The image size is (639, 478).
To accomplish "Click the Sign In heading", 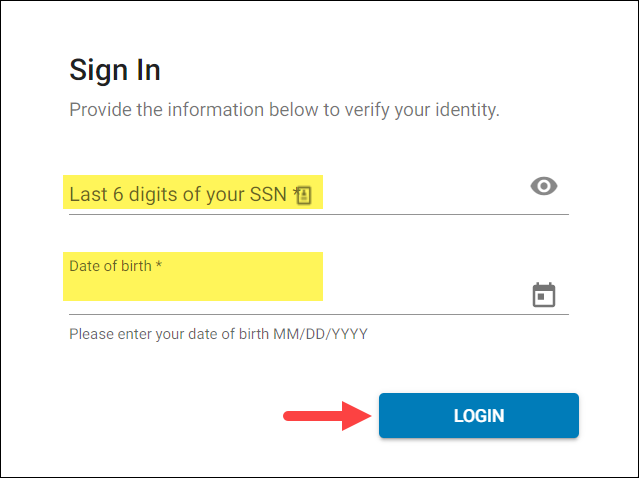I will 115,70.
